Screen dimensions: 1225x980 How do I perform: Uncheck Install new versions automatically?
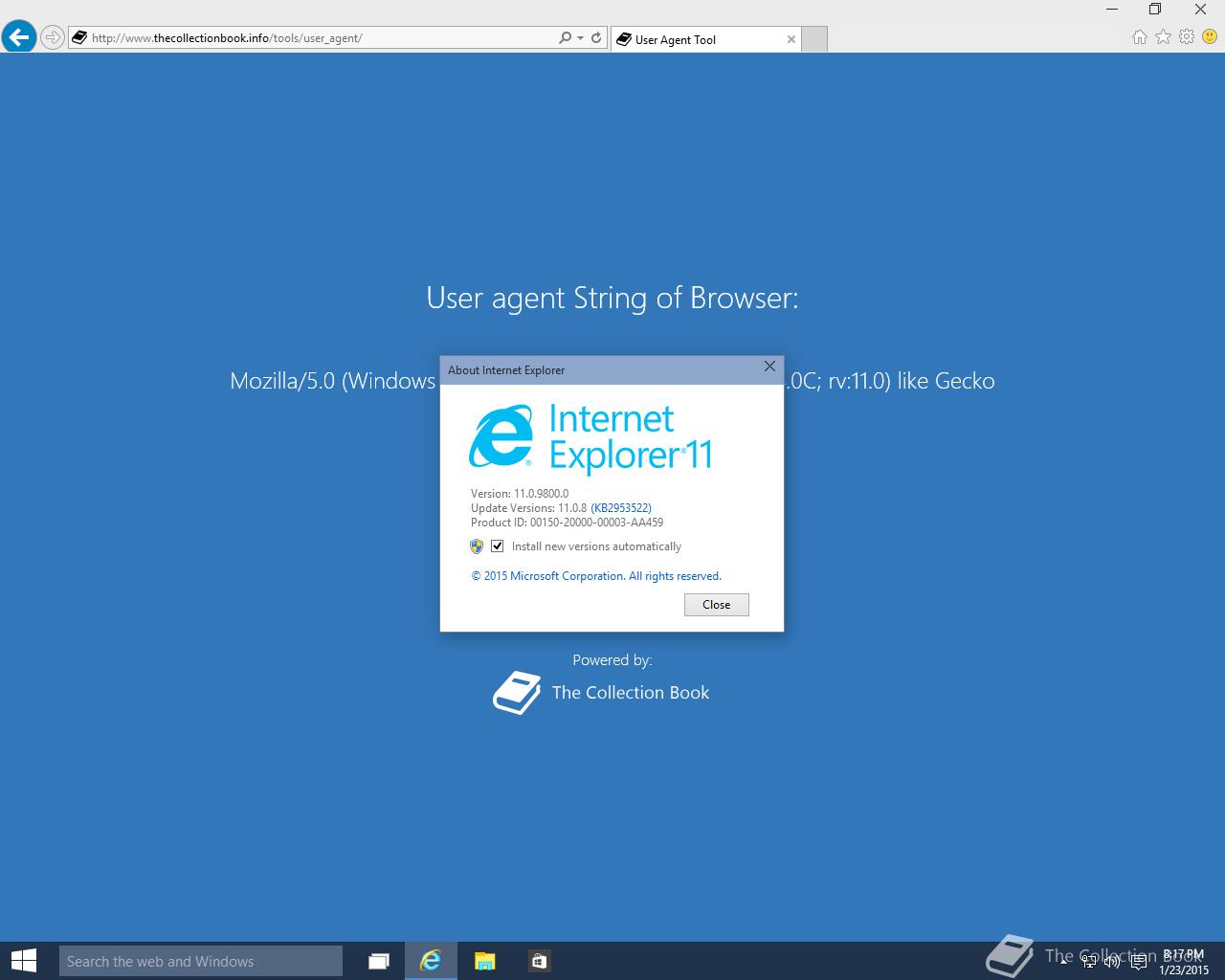(498, 546)
